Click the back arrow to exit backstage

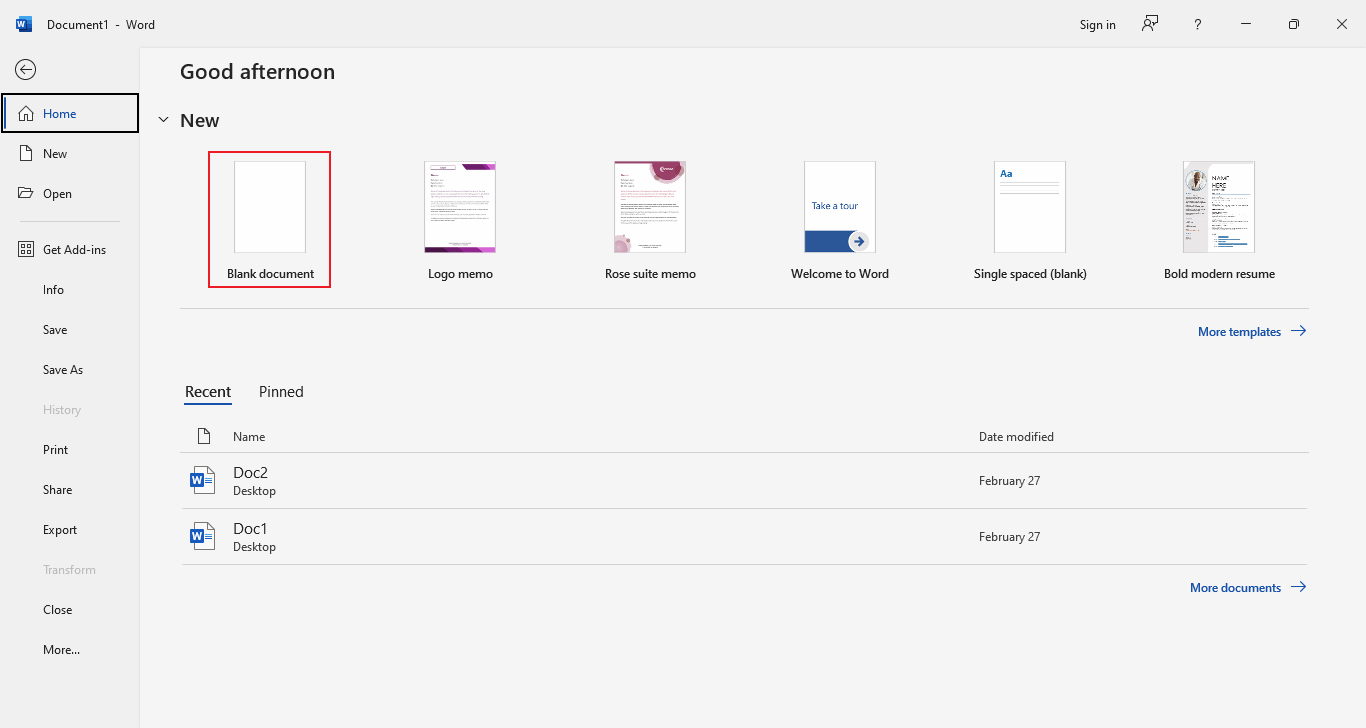coord(25,69)
